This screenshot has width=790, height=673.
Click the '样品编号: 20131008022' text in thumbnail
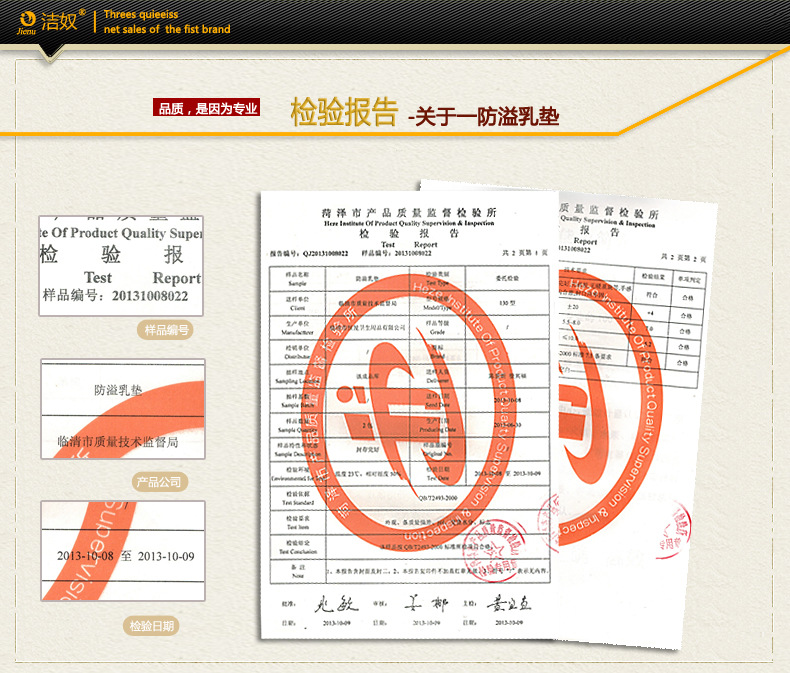point(115,295)
